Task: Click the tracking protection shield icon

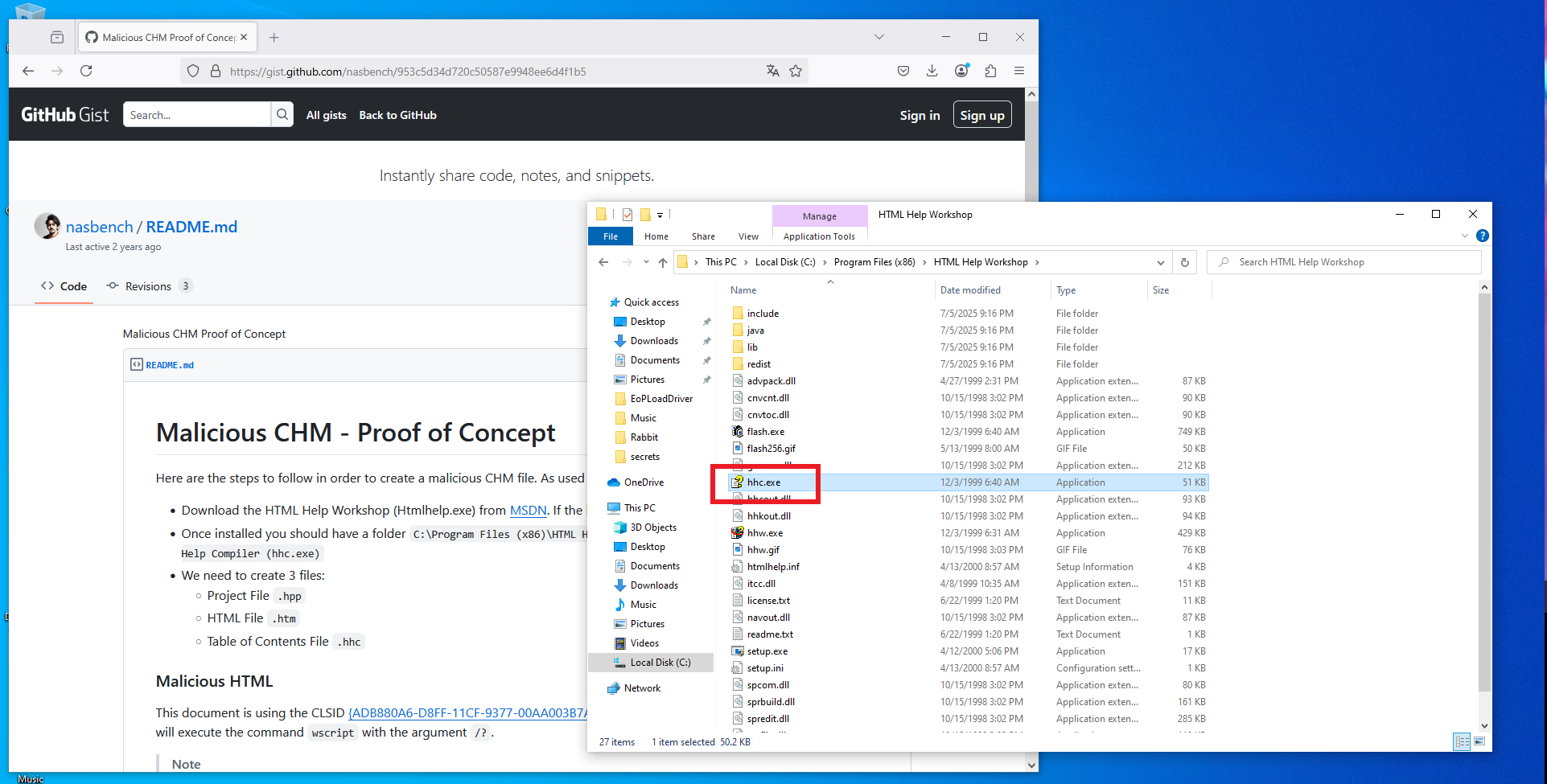Action: [193, 71]
